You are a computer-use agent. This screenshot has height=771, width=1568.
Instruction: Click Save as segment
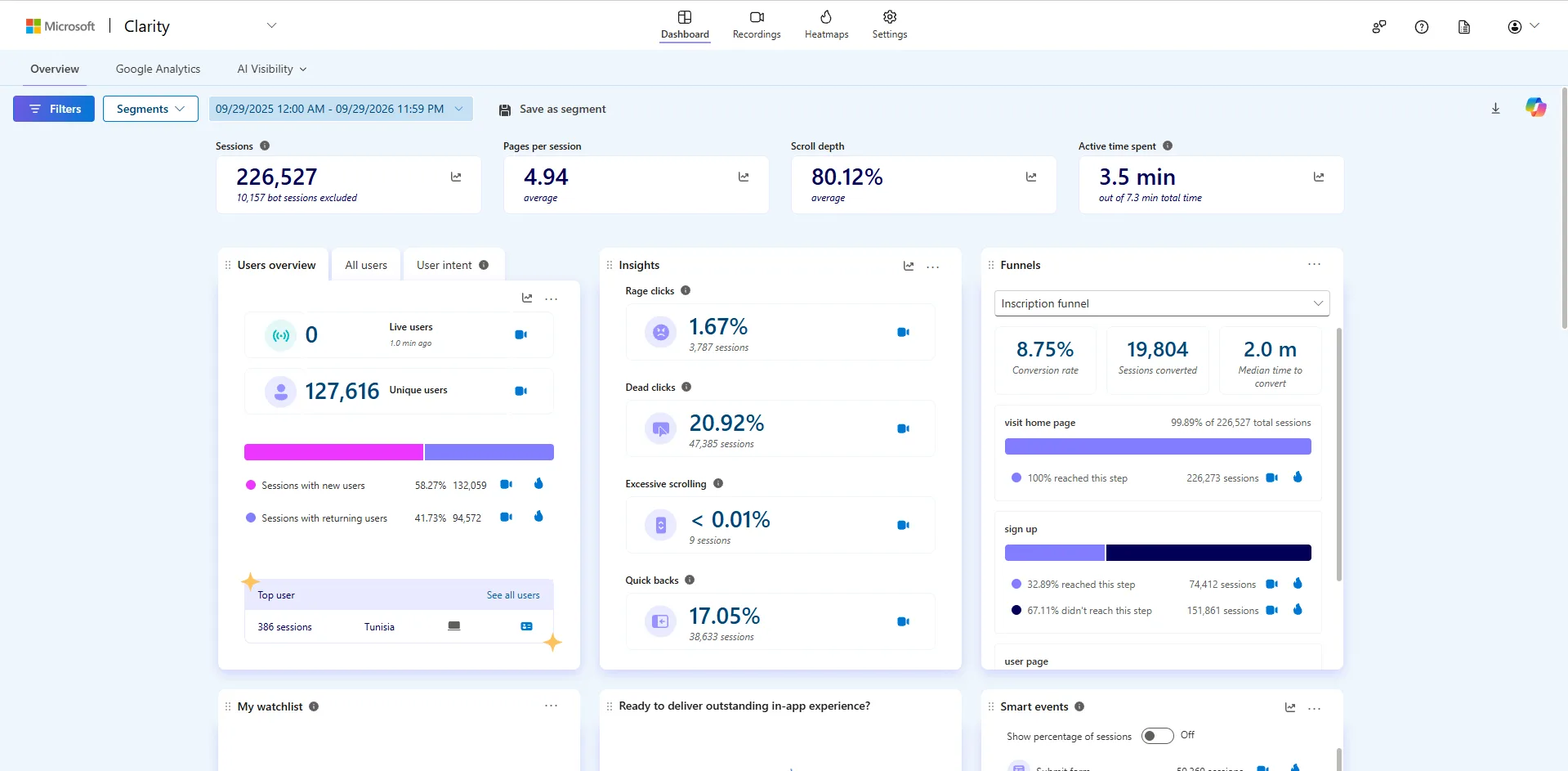[552, 109]
